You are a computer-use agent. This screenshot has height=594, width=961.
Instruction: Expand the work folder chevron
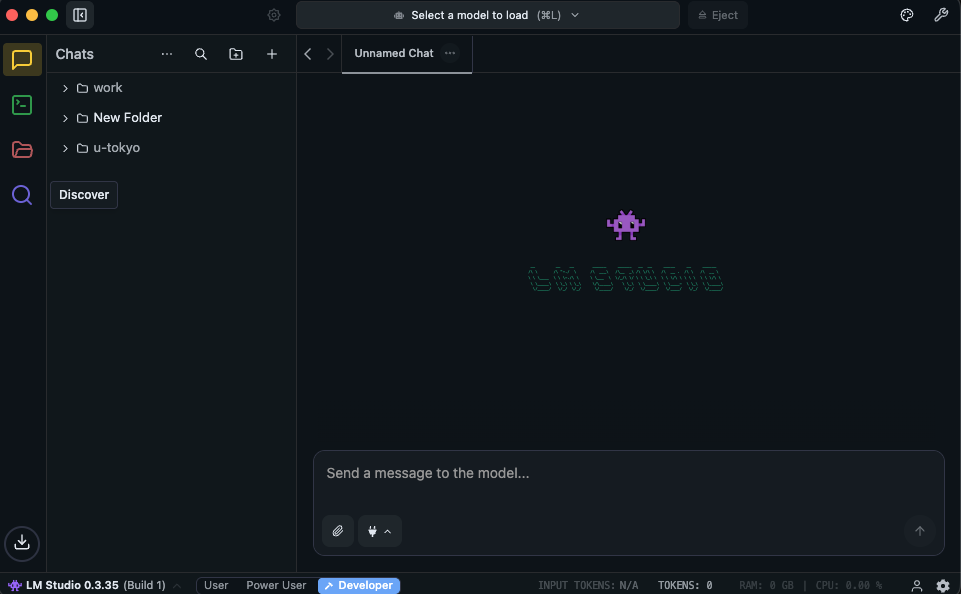[x=65, y=88]
